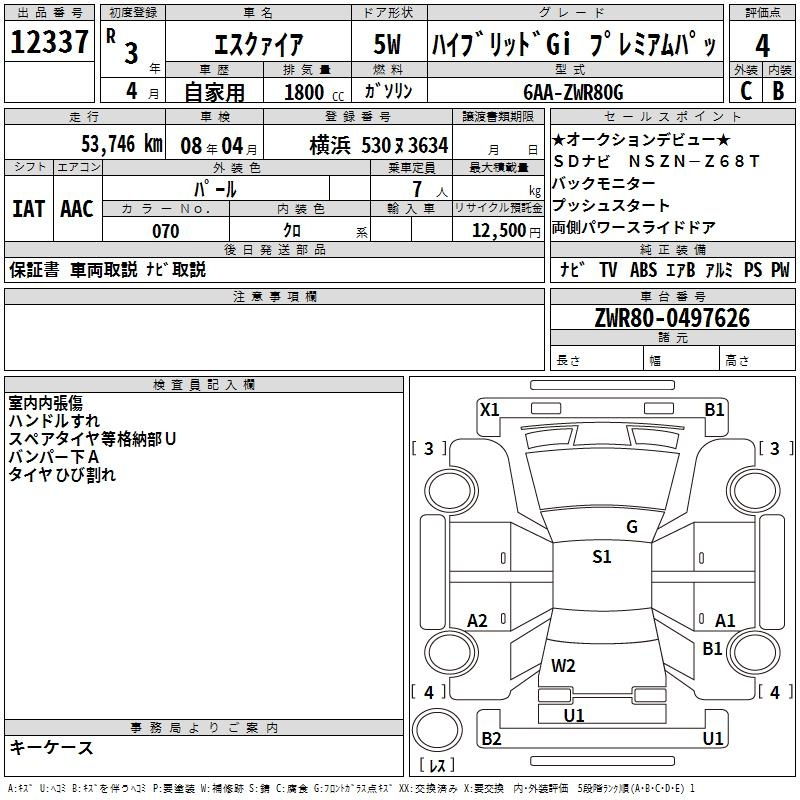This screenshot has height=800, width=800.
Task: Select the A2 scratch marker on diagram
Action: pyautogui.click(x=478, y=621)
